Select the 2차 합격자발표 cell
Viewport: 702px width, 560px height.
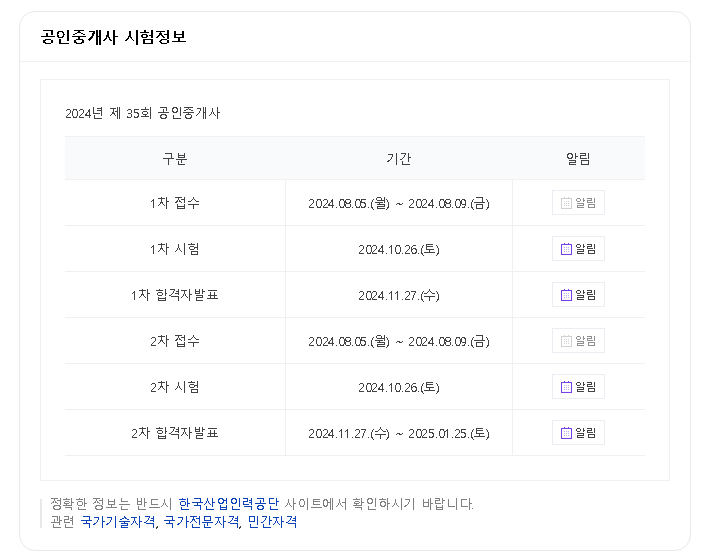coord(175,433)
